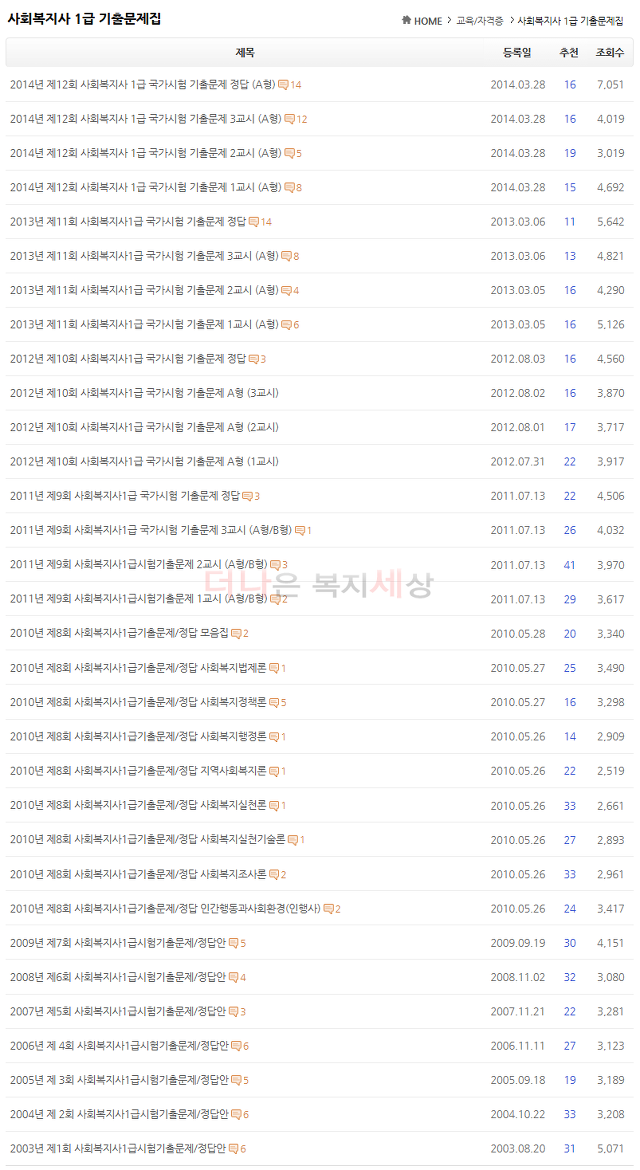This screenshot has height=1170, width=640.
Task: Open 2010년 제8회 지역사회복지론 post
Action: pyautogui.click(x=138, y=771)
